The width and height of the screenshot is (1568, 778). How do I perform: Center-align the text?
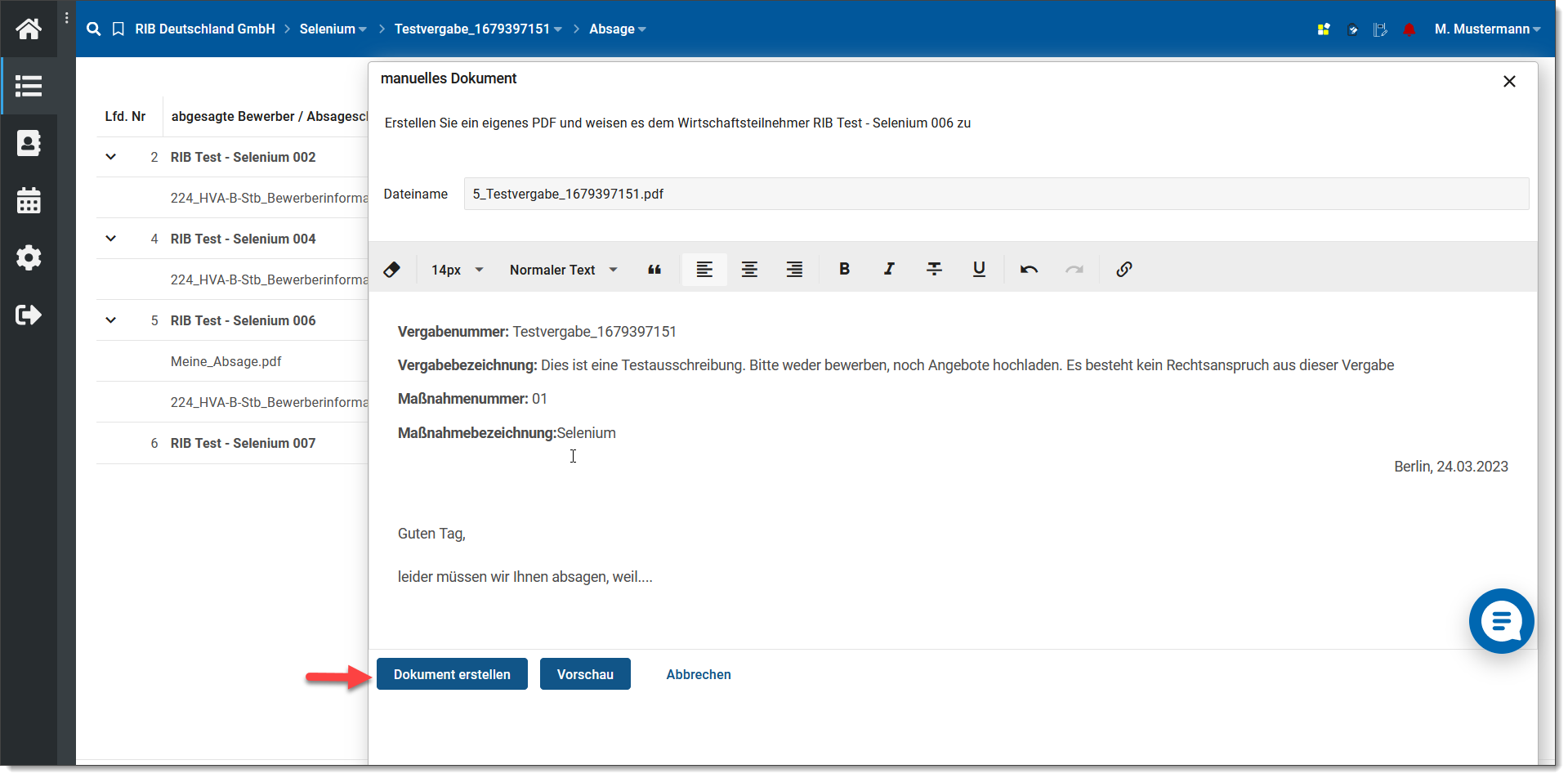pyautogui.click(x=749, y=269)
